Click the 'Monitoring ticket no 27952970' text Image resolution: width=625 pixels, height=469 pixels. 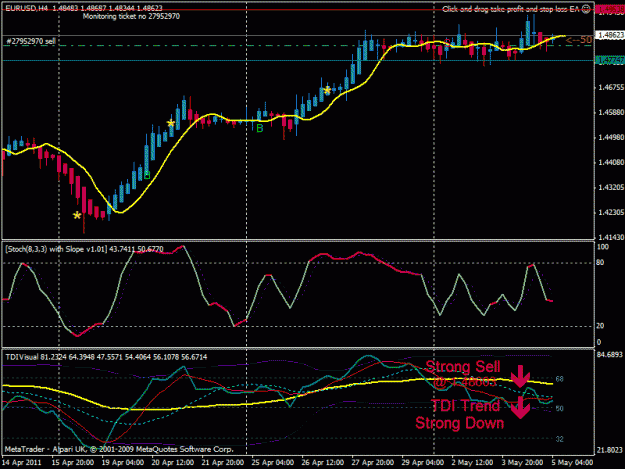[x=131, y=16]
